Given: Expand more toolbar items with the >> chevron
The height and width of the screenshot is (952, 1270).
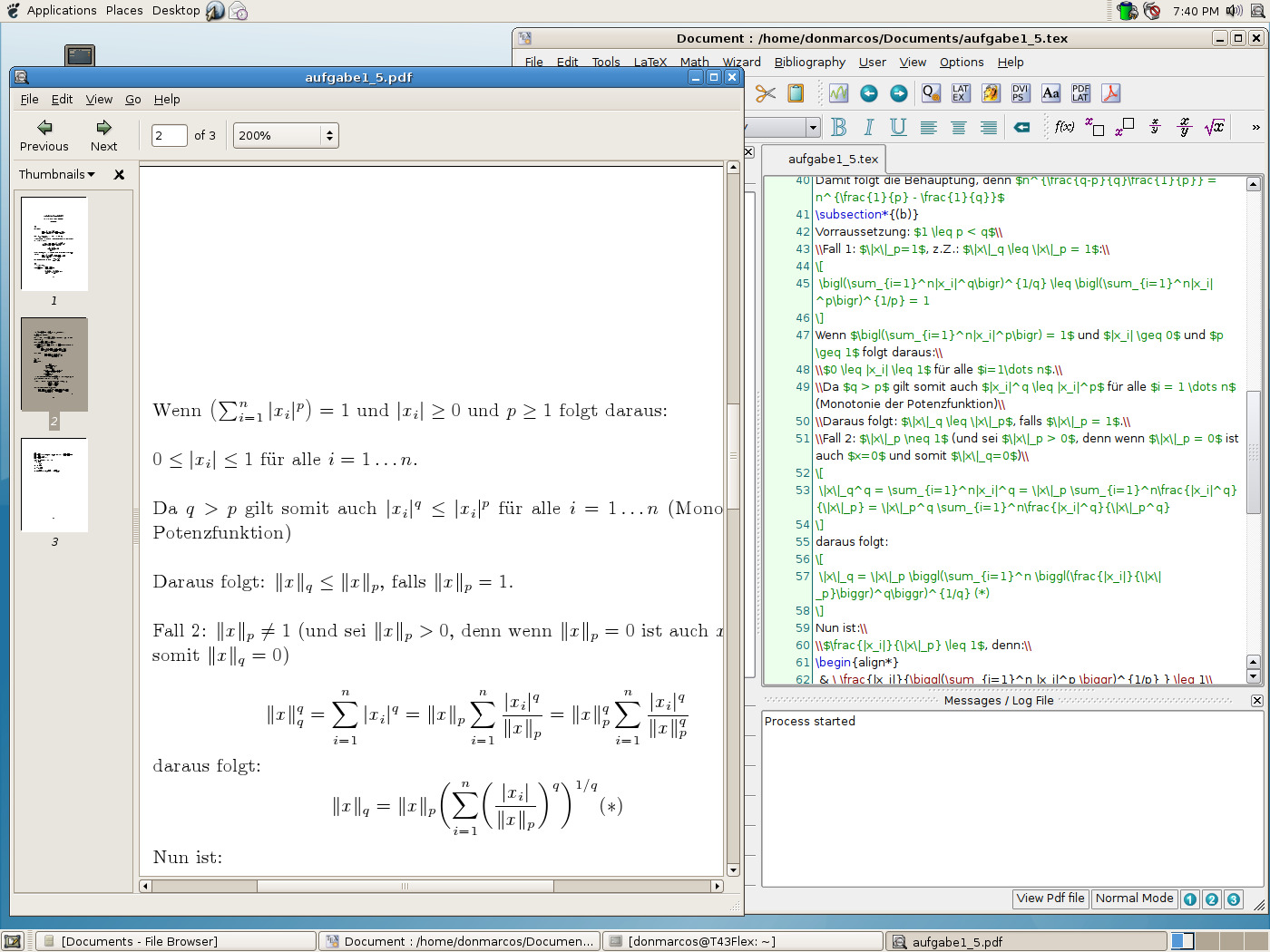Looking at the screenshot, I should click(1255, 128).
